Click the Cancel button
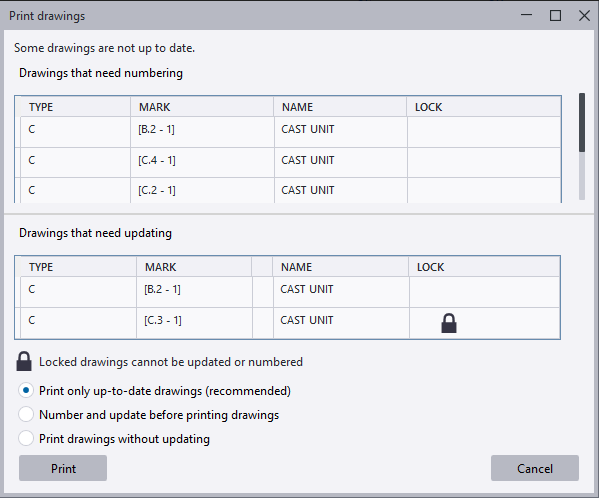 535,468
